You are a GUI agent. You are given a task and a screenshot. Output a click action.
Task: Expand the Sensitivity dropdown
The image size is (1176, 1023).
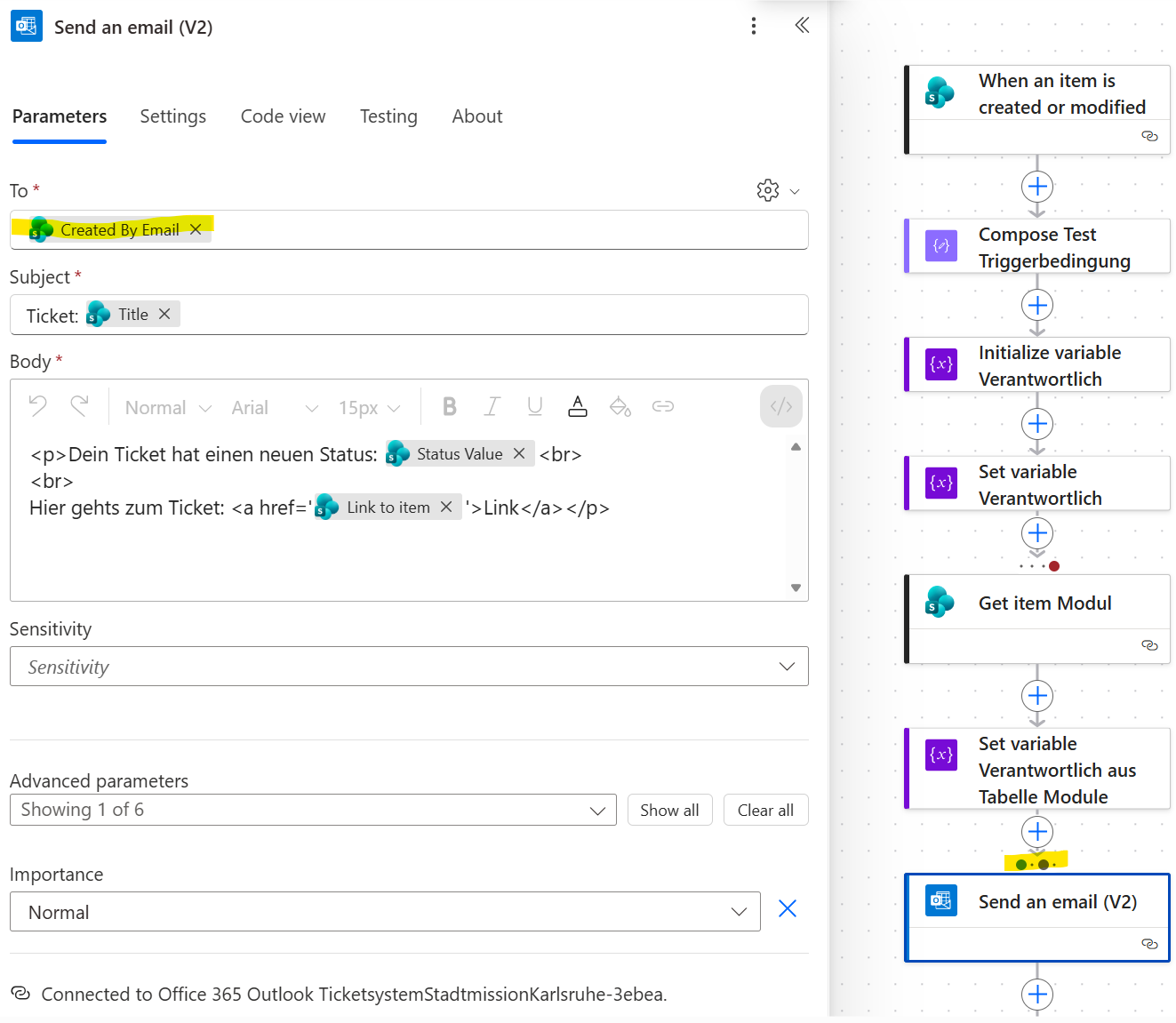coord(786,667)
